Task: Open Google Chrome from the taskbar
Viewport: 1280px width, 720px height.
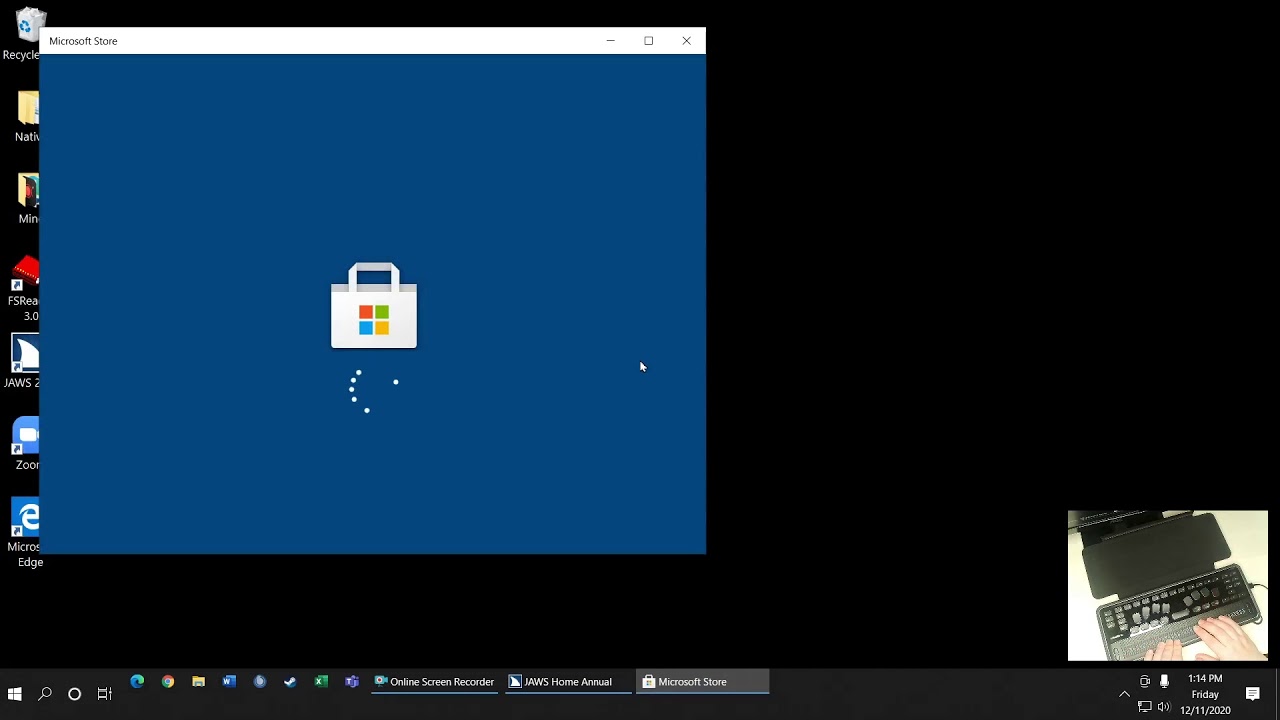Action: coord(168,682)
